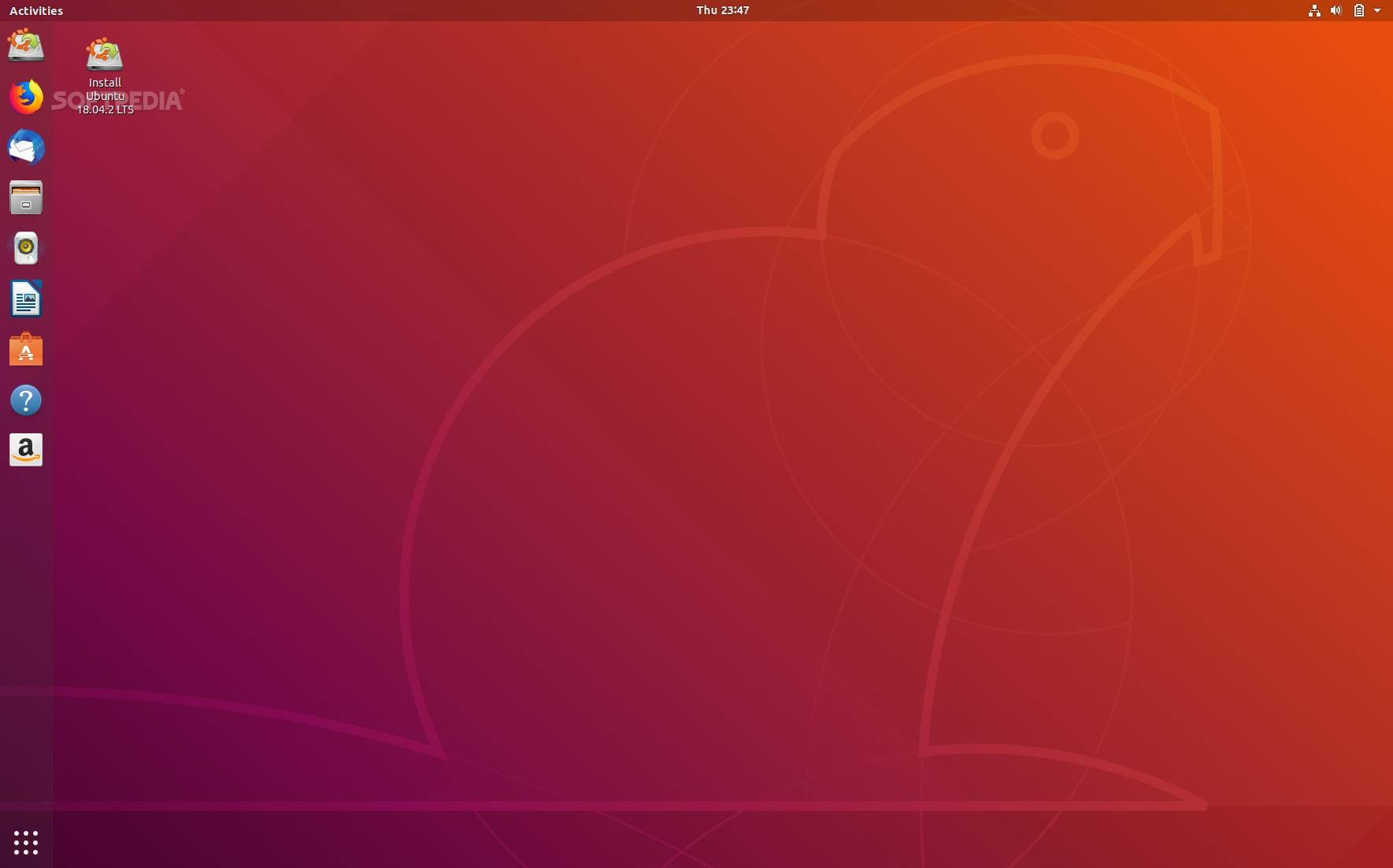Open LibreOffice Writer from the dock
The image size is (1393, 868).
(26, 299)
